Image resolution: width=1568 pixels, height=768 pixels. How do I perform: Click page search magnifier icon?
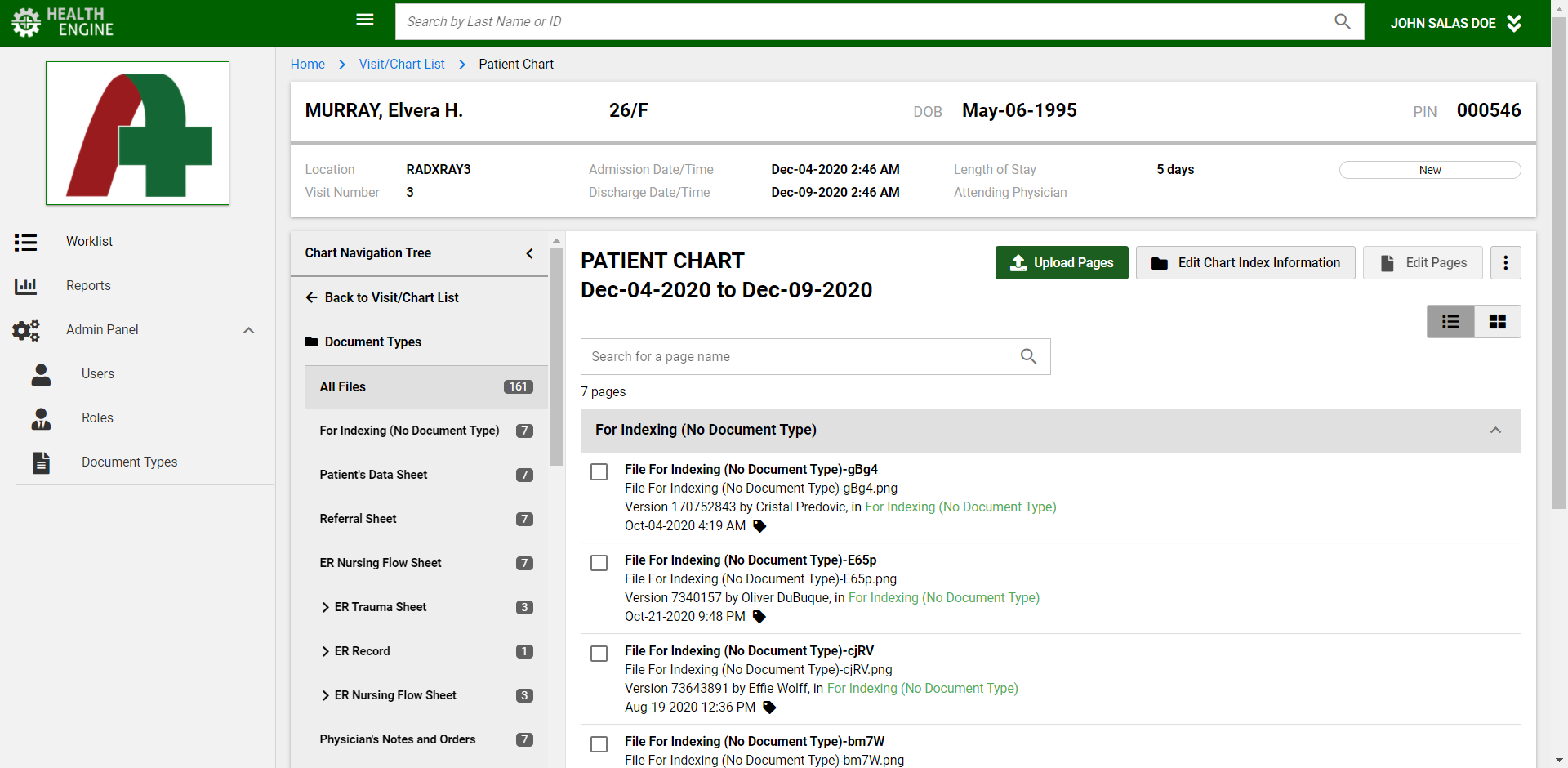pyautogui.click(x=1029, y=357)
